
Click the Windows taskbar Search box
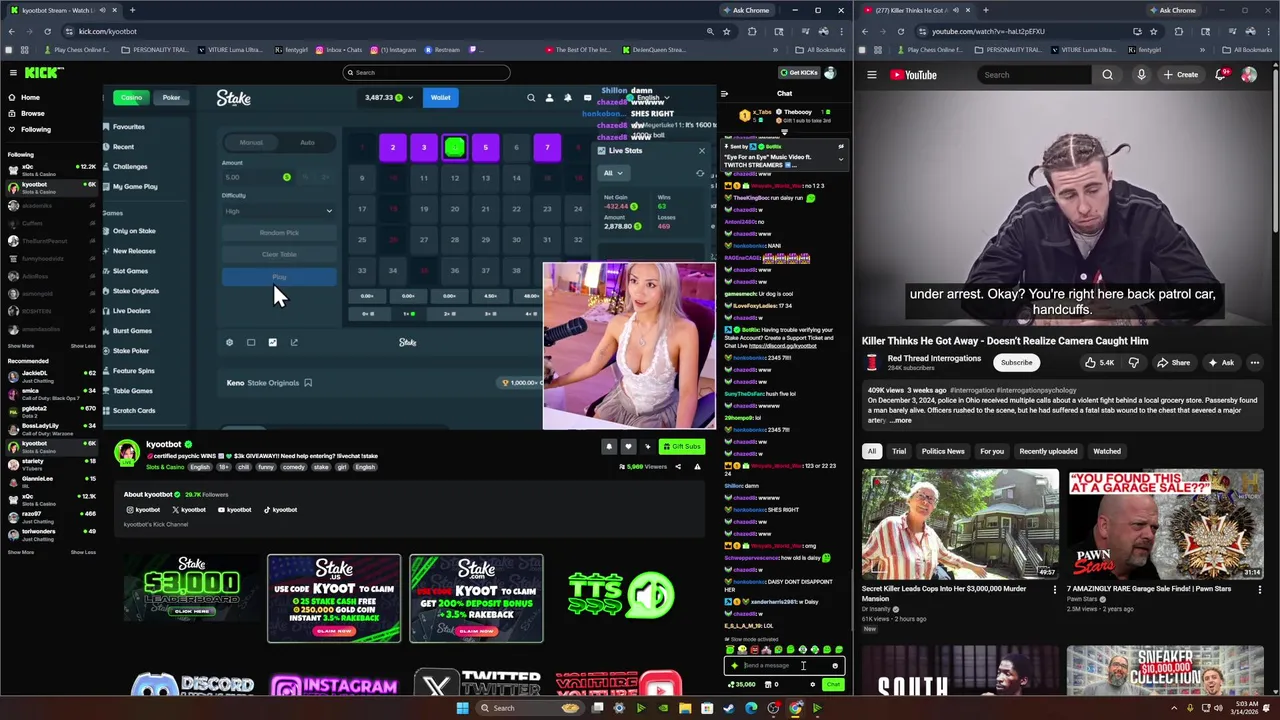528,708
